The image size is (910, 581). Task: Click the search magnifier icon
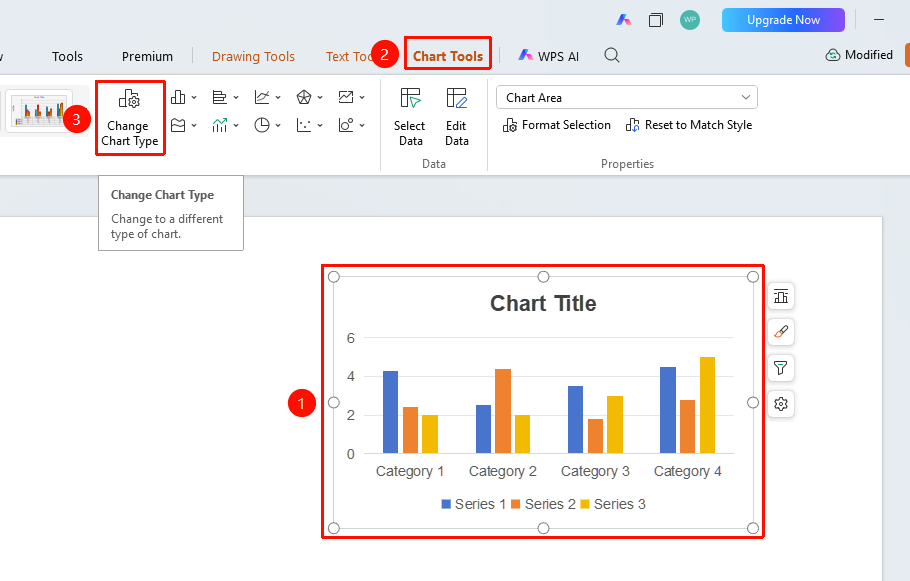pyautogui.click(x=612, y=55)
